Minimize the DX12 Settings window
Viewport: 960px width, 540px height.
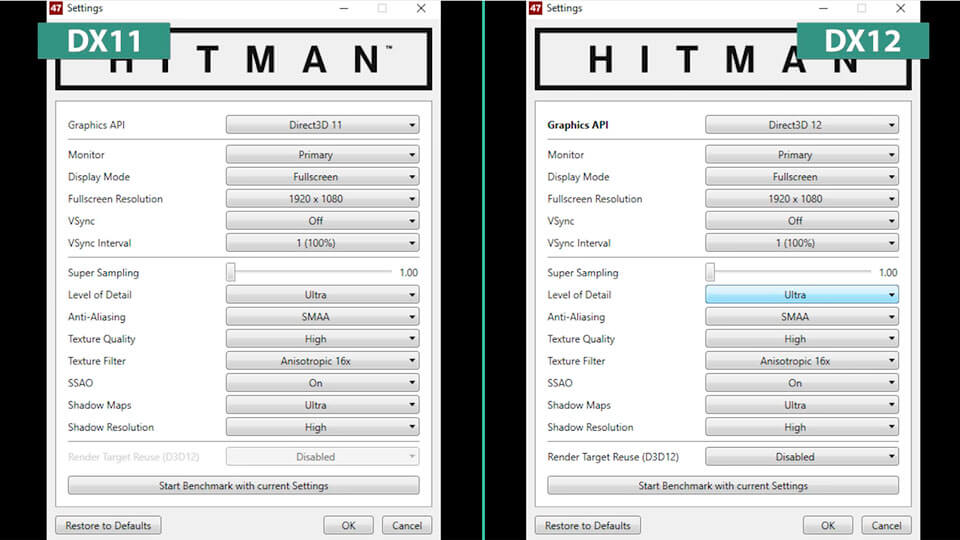coord(823,8)
